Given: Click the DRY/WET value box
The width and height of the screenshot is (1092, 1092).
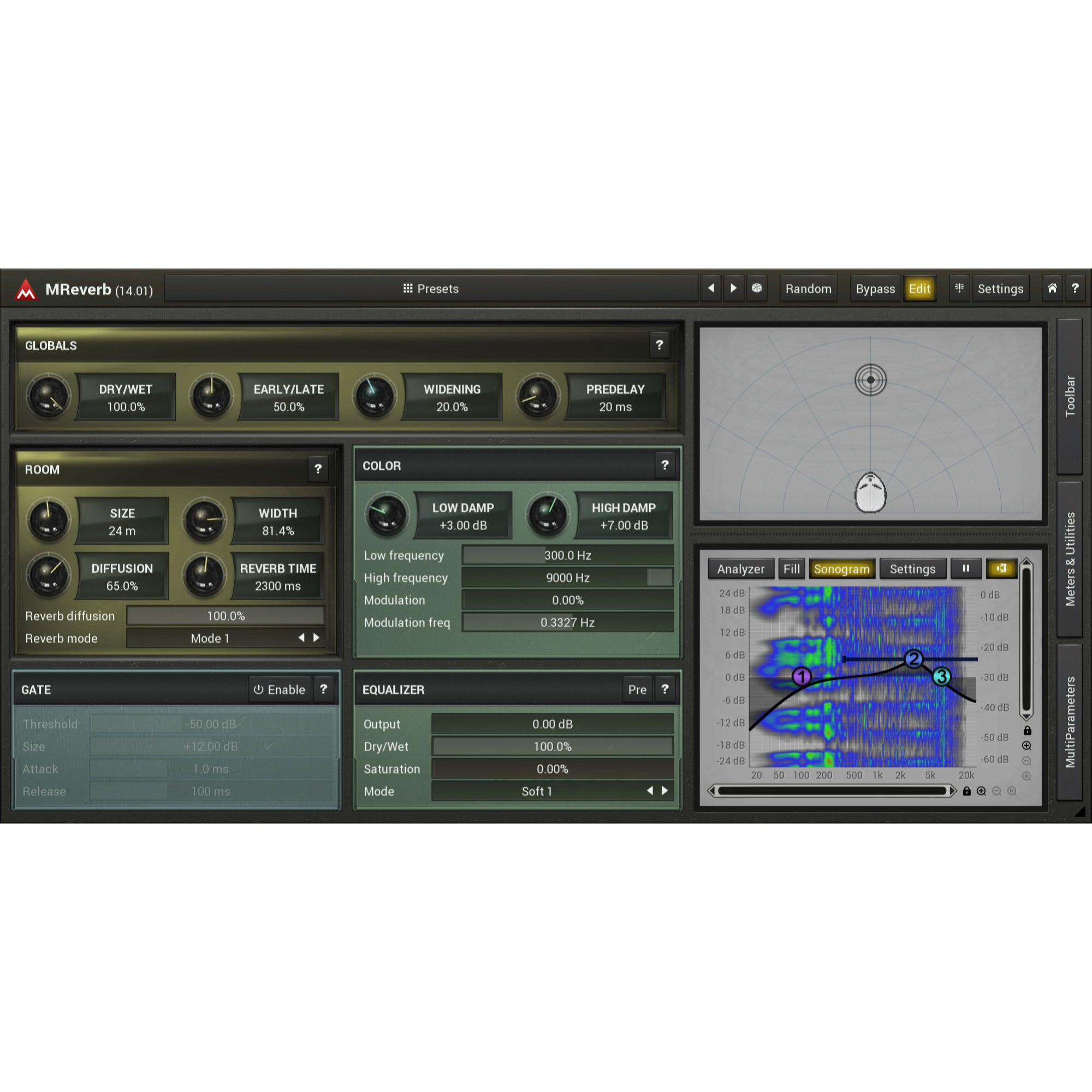Looking at the screenshot, I should 126,397.
